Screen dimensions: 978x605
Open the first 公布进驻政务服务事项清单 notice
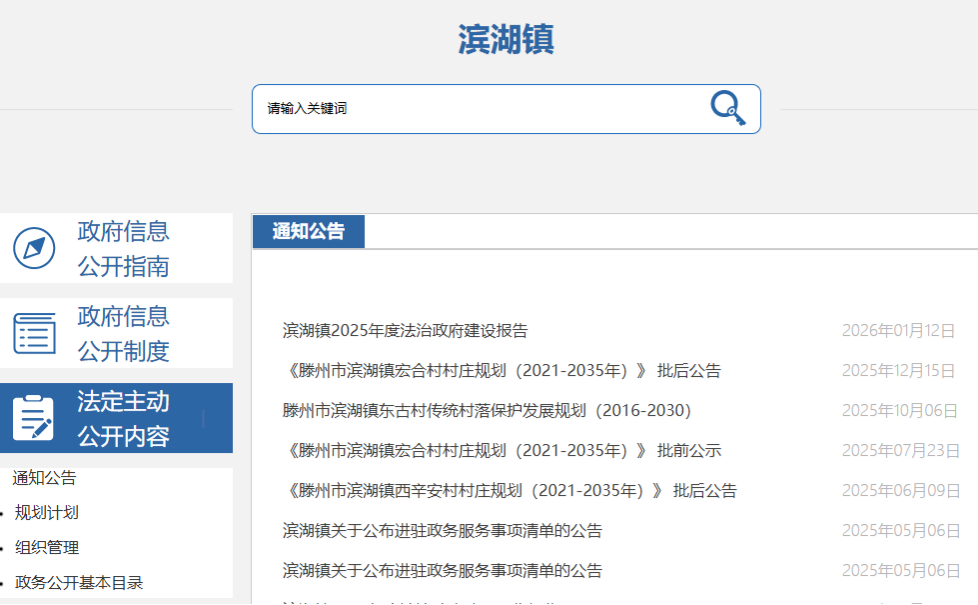(x=442, y=531)
